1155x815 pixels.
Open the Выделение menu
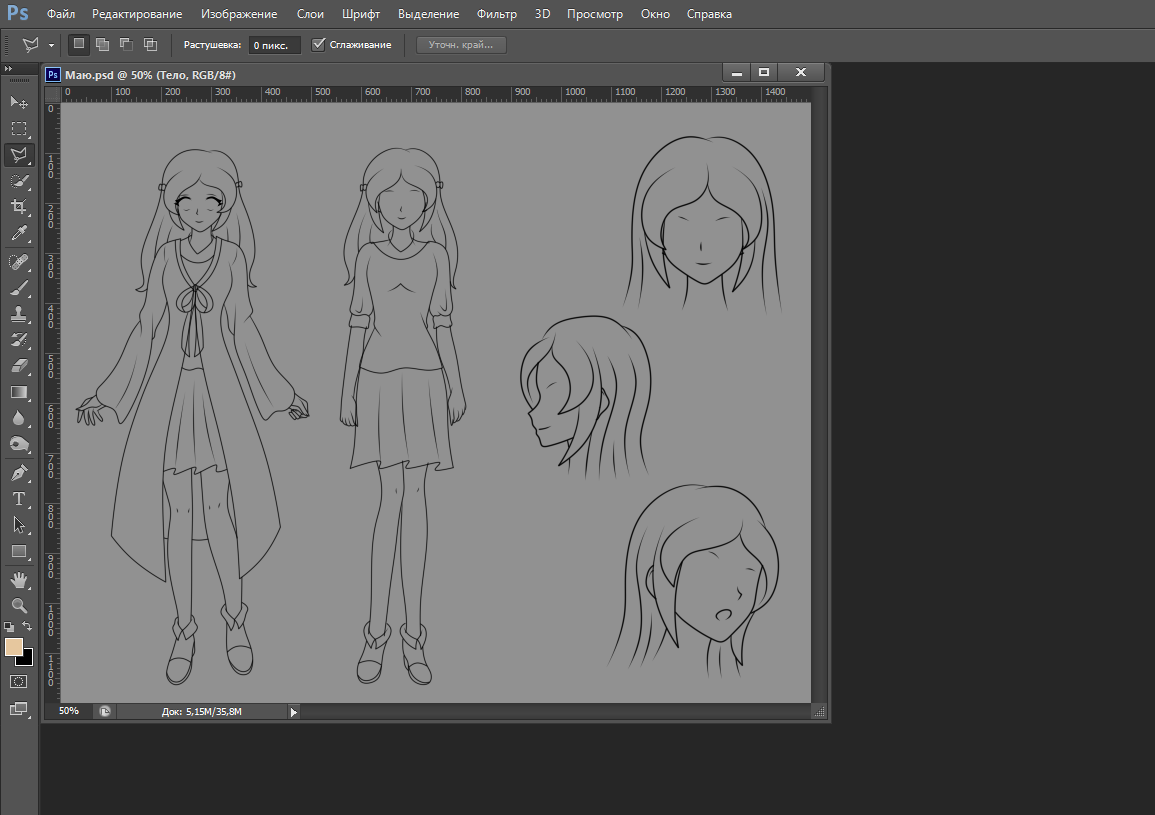click(x=429, y=14)
